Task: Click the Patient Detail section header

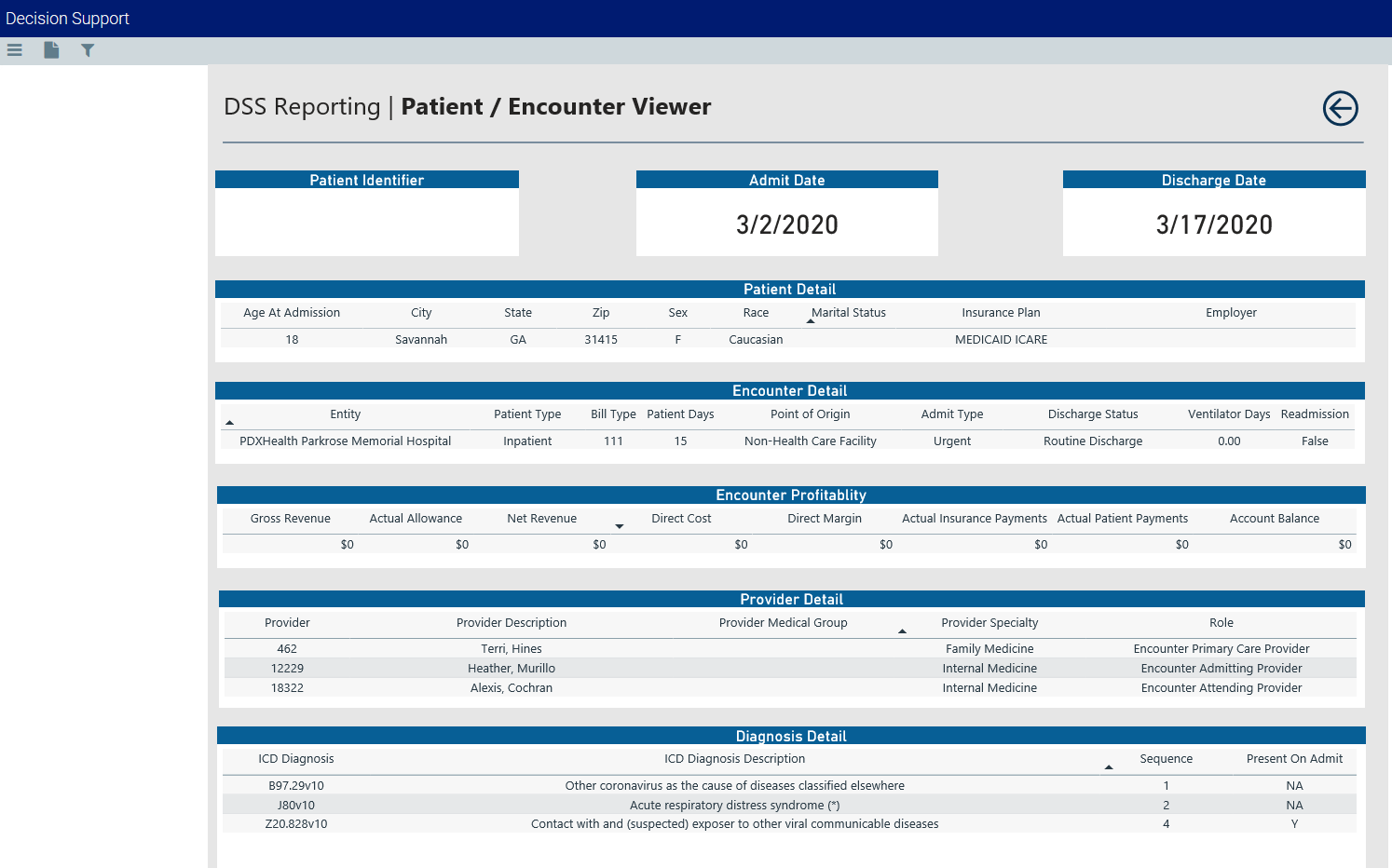Action: tap(790, 290)
